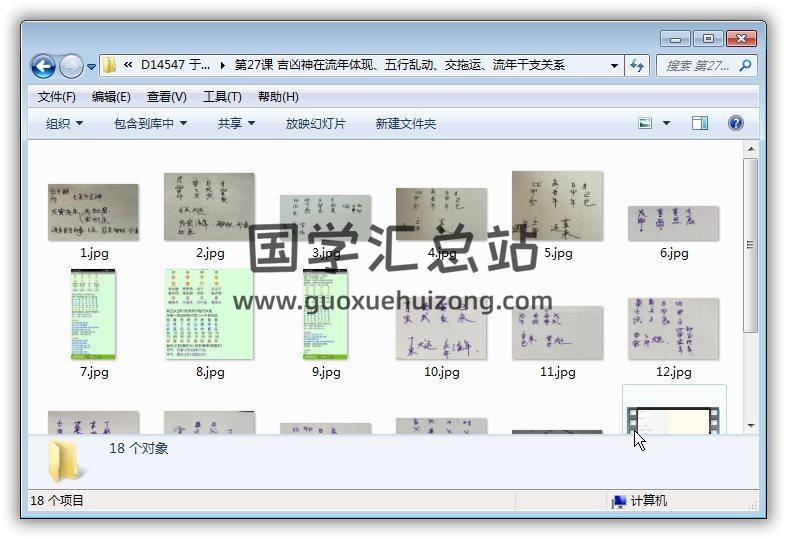Click the Forward navigation arrow button
The width and height of the screenshot is (787, 539).
(x=71, y=66)
